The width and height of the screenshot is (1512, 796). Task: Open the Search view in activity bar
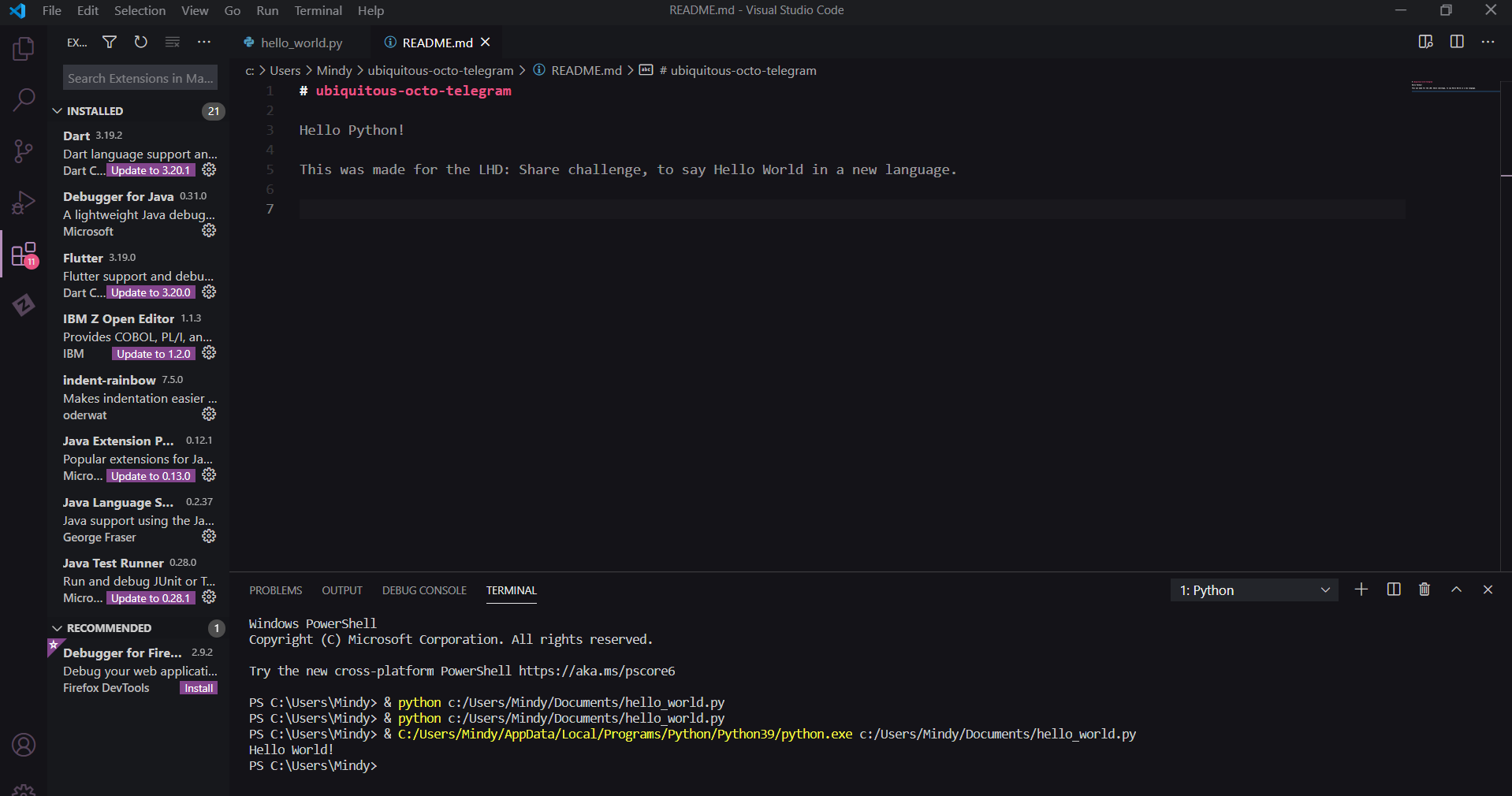[x=24, y=99]
